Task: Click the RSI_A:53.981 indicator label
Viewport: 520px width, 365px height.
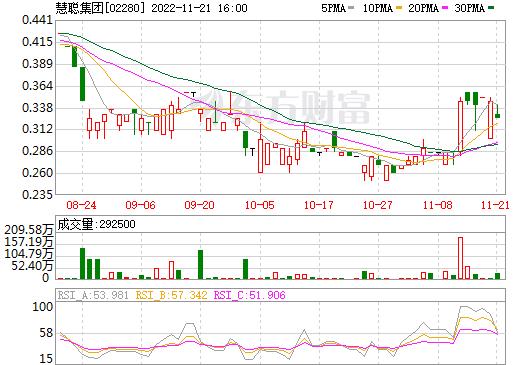Action: (93, 295)
